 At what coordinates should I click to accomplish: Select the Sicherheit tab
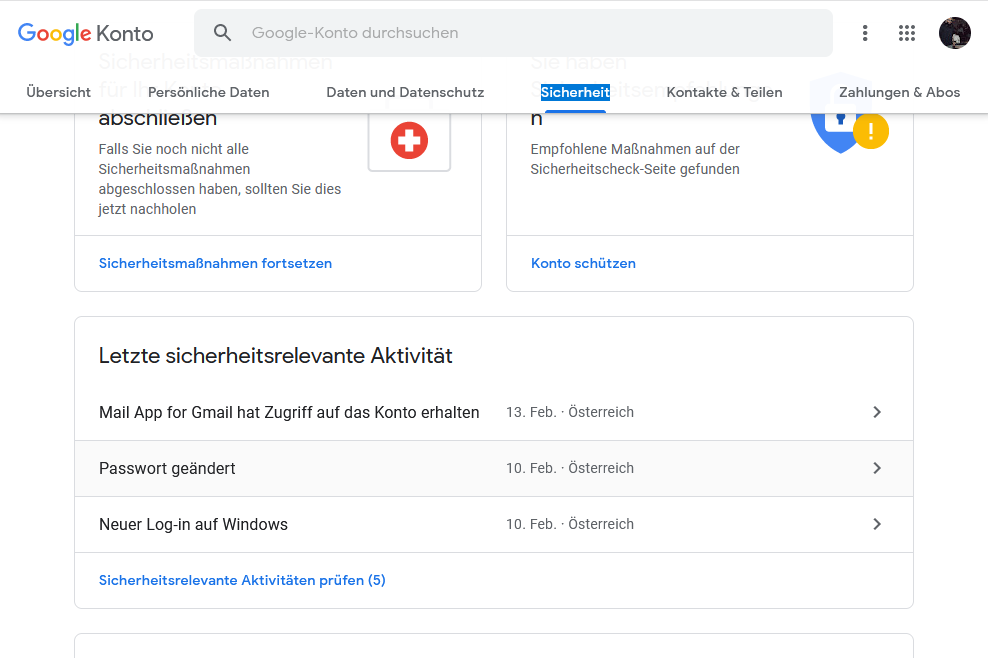click(x=575, y=92)
